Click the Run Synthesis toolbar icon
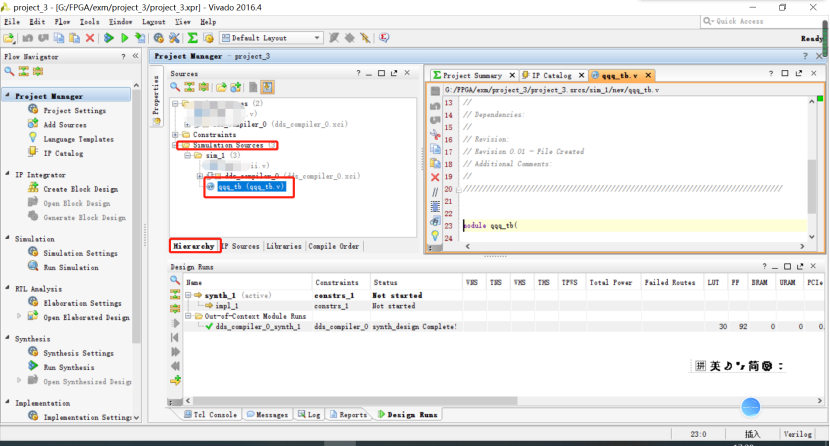Viewport: 830px width, 446px height. click(x=109, y=38)
